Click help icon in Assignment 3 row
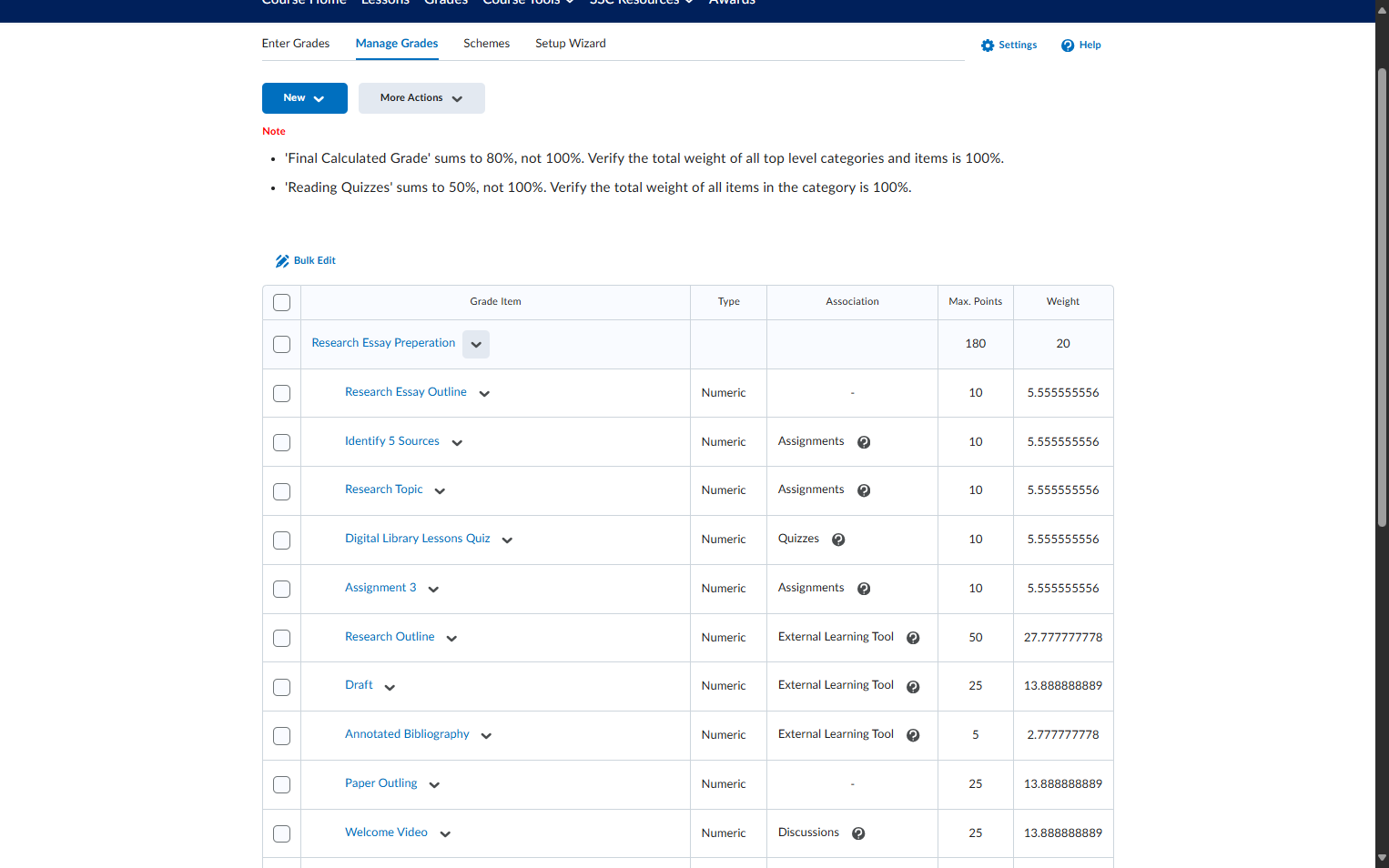This screenshot has width=1389, height=868. pyautogui.click(x=864, y=589)
